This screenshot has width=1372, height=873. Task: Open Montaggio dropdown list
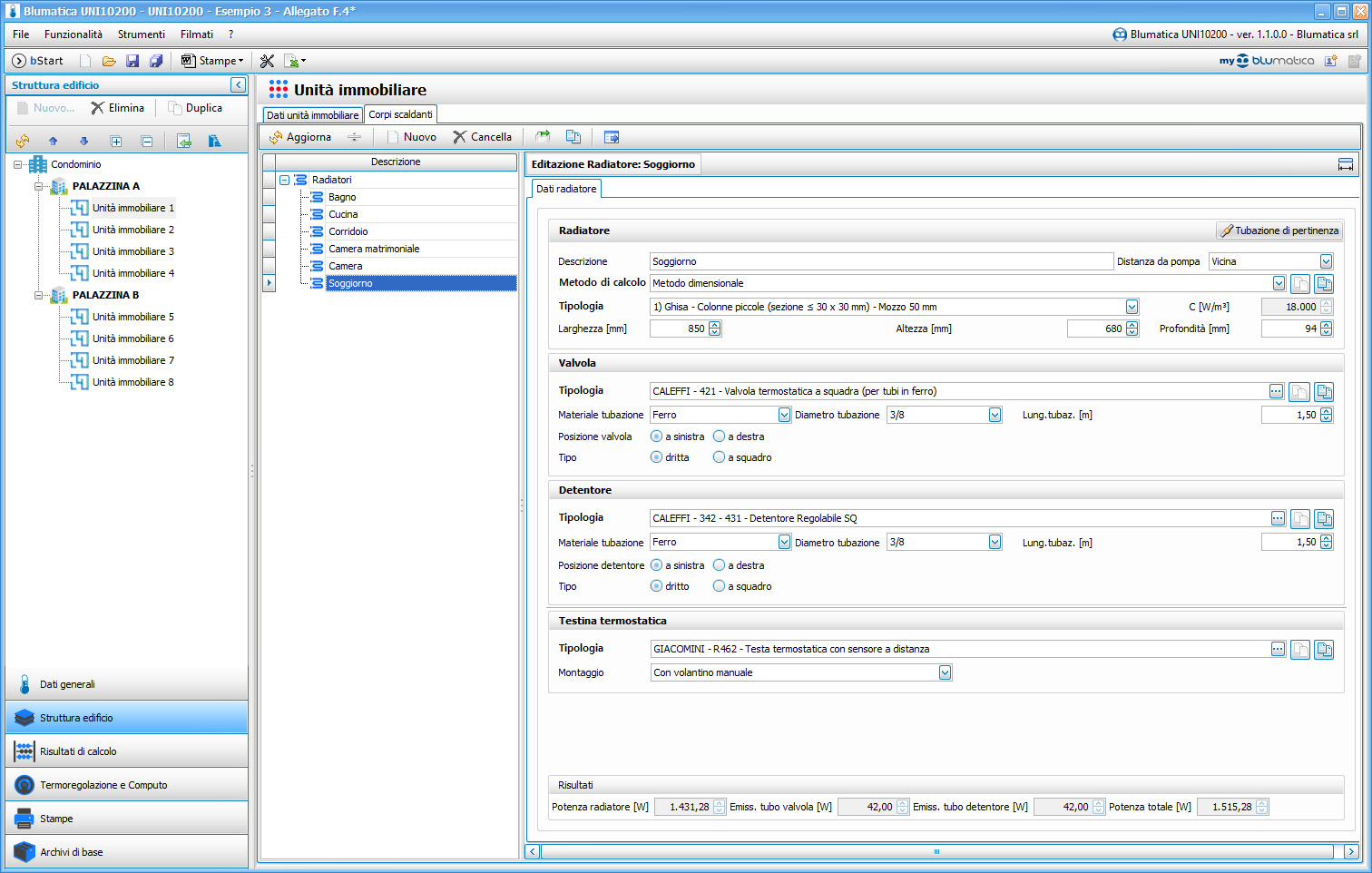point(945,672)
